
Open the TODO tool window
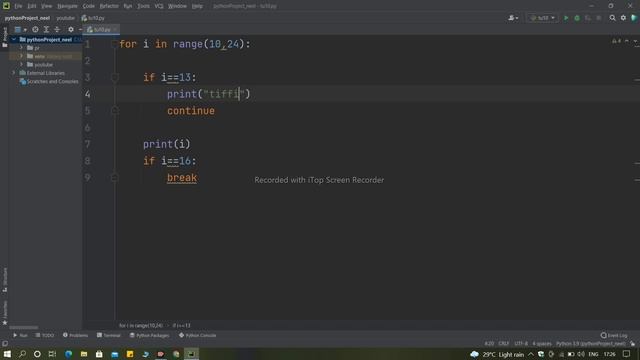click(44, 336)
